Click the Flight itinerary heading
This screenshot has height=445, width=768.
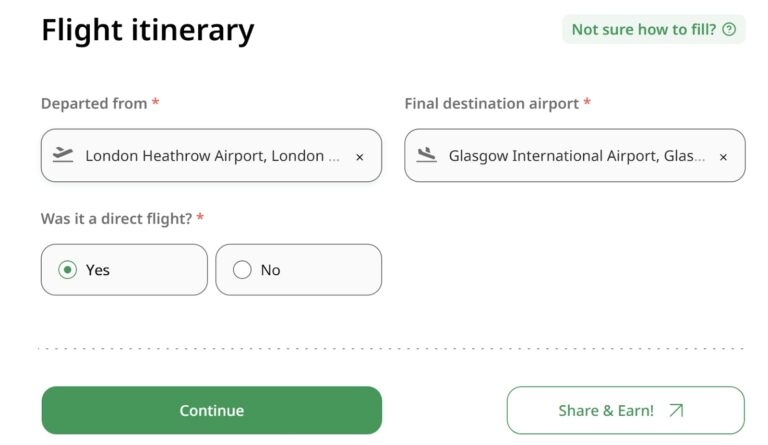point(148,30)
